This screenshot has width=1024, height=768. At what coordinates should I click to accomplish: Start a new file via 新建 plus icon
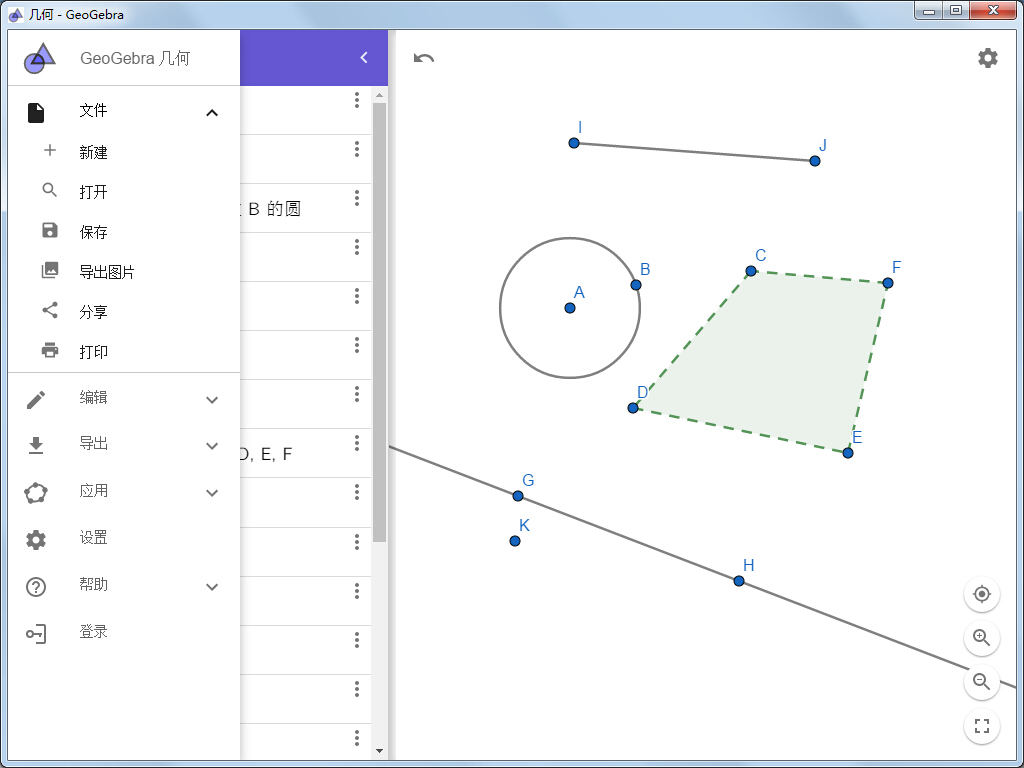(49, 151)
